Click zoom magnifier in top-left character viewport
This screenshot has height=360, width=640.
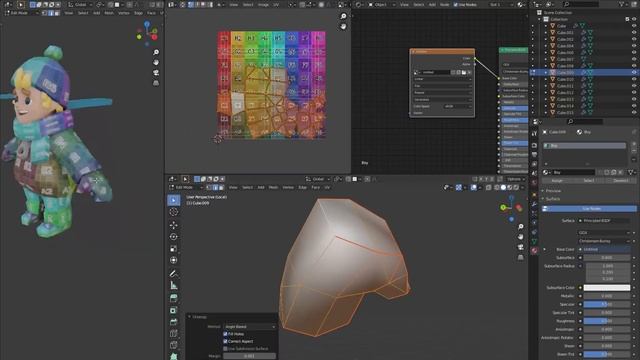coord(156,52)
